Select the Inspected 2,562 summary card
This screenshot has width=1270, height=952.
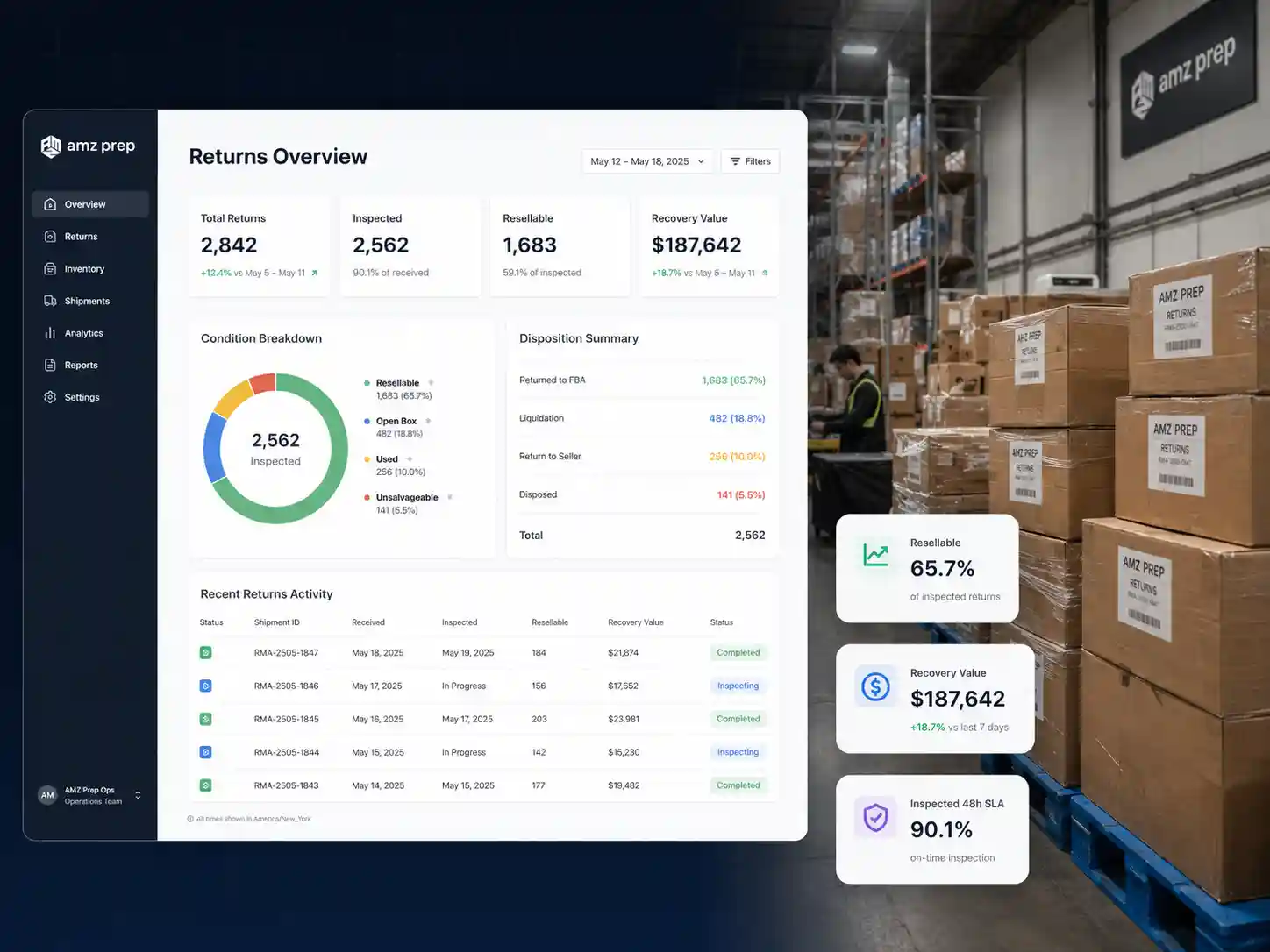(410, 246)
